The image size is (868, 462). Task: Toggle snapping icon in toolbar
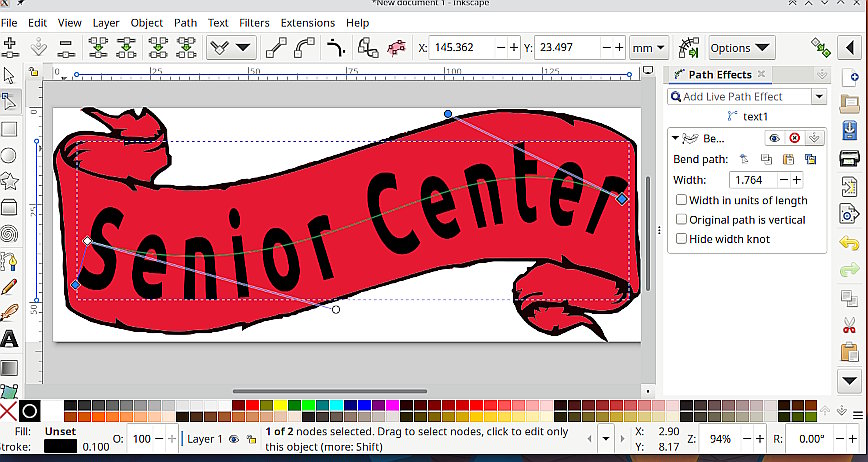point(821,48)
